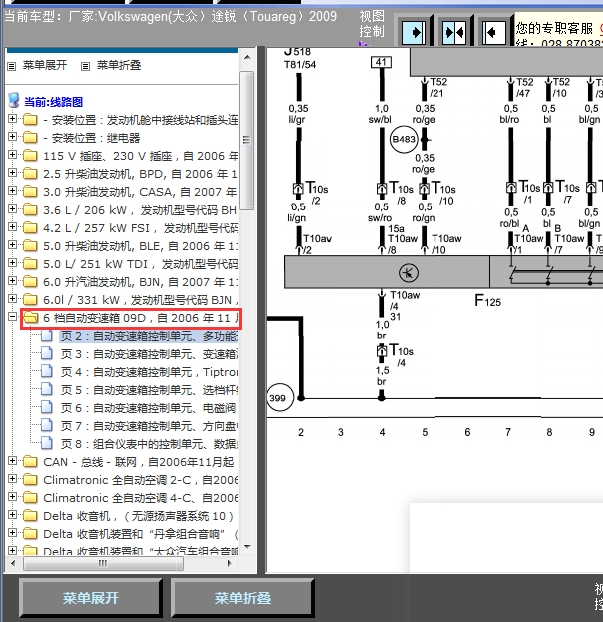Click the backlight symbol in diagram component
The height and width of the screenshot is (622, 603).
coord(408,273)
